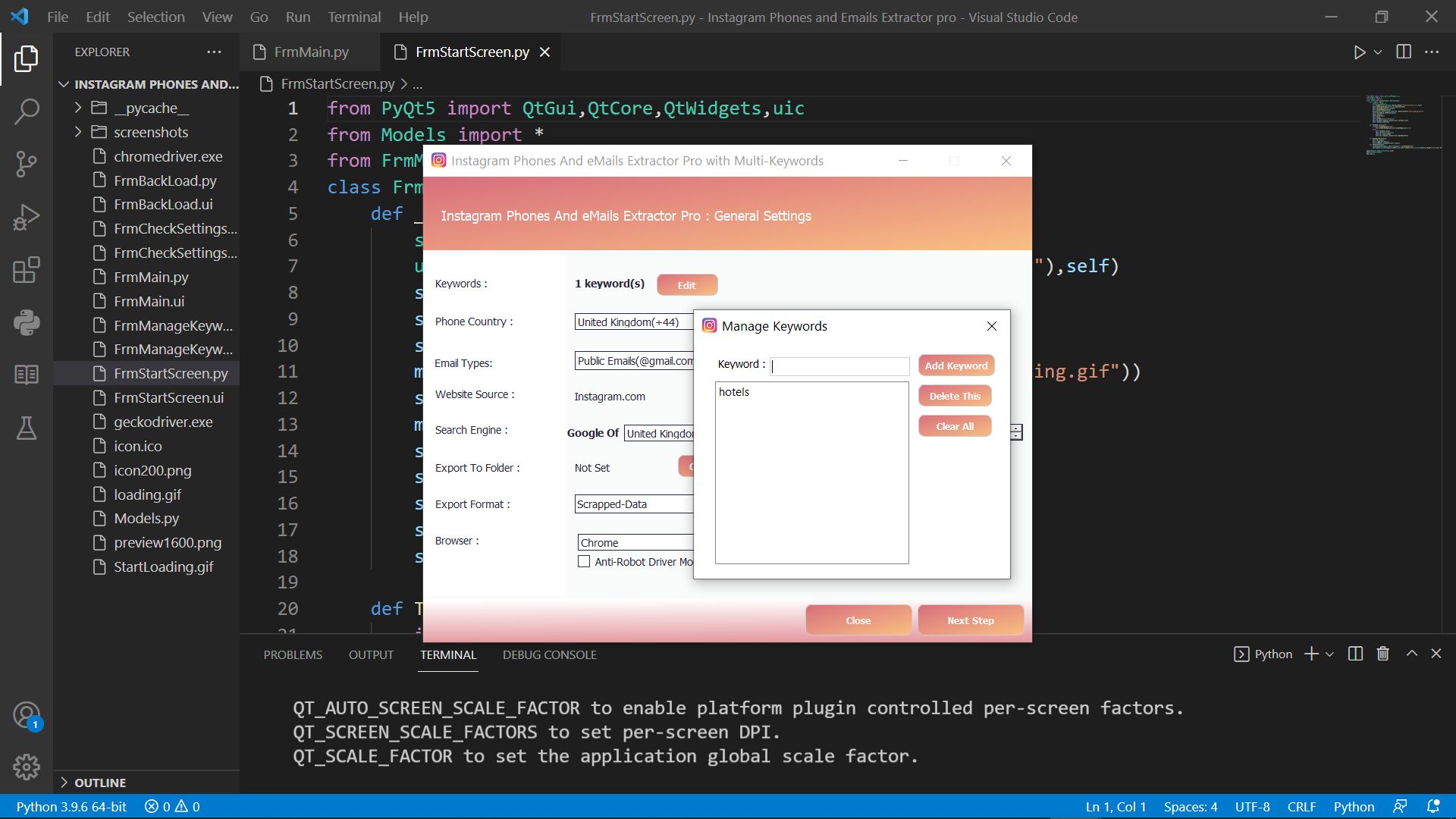The height and width of the screenshot is (819, 1456).
Task: Click the VS Code logo icon
Action: pyautogui.click(x=20, y=17)
